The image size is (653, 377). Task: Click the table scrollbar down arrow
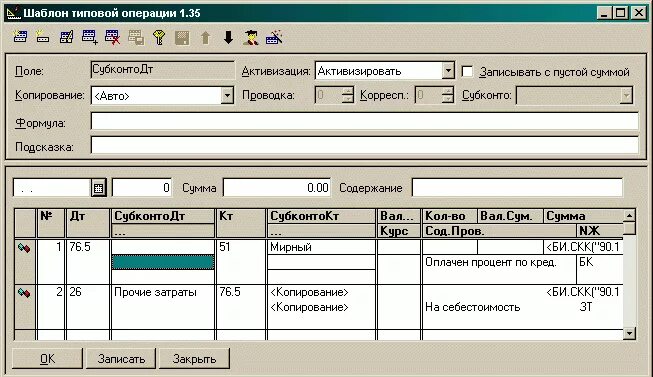coord(629,333)
